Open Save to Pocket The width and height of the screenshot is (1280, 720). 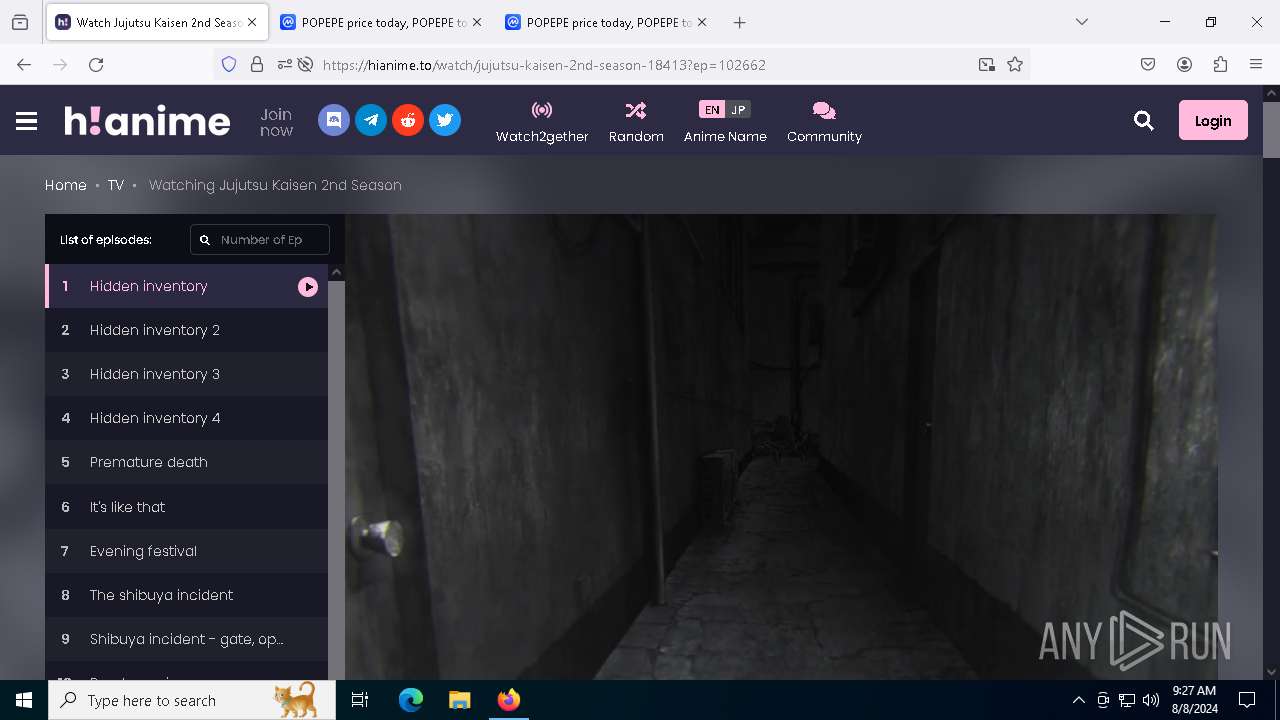click(x=1148, y=64)
